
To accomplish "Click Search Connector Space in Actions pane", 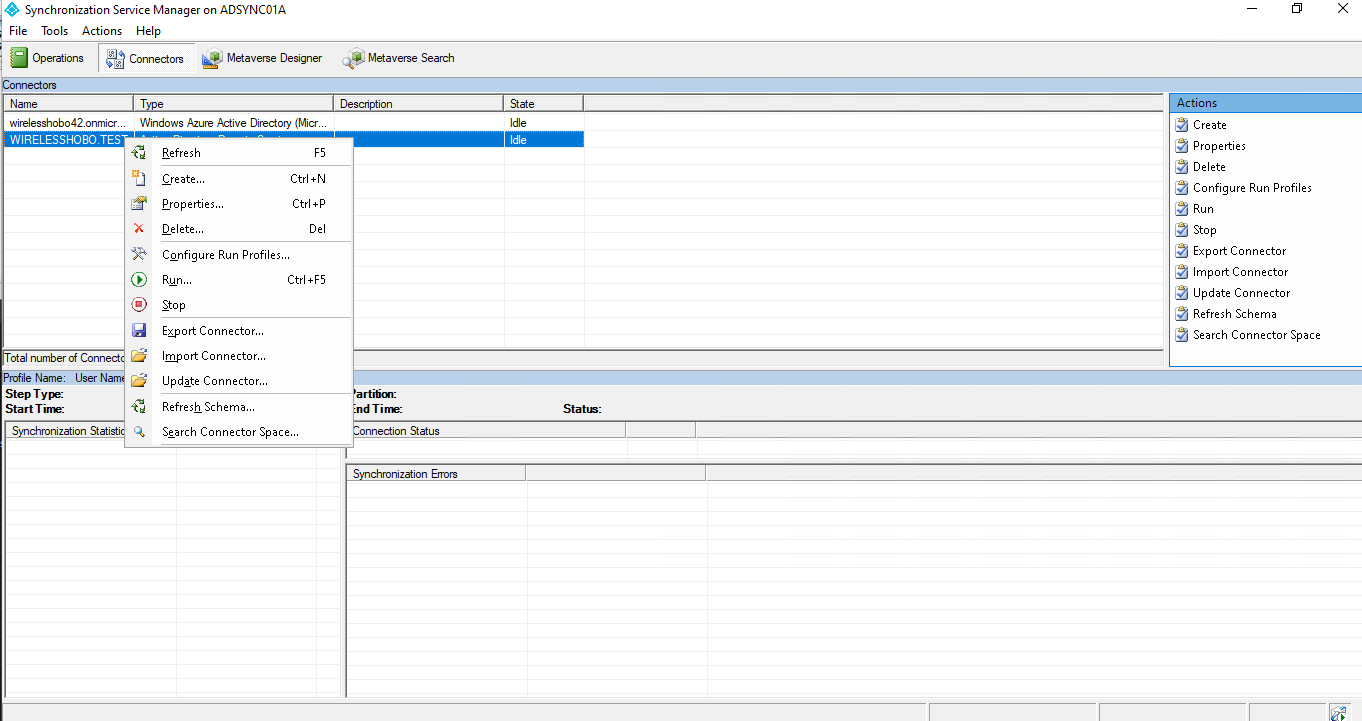I will click(x=1256, y=335).
